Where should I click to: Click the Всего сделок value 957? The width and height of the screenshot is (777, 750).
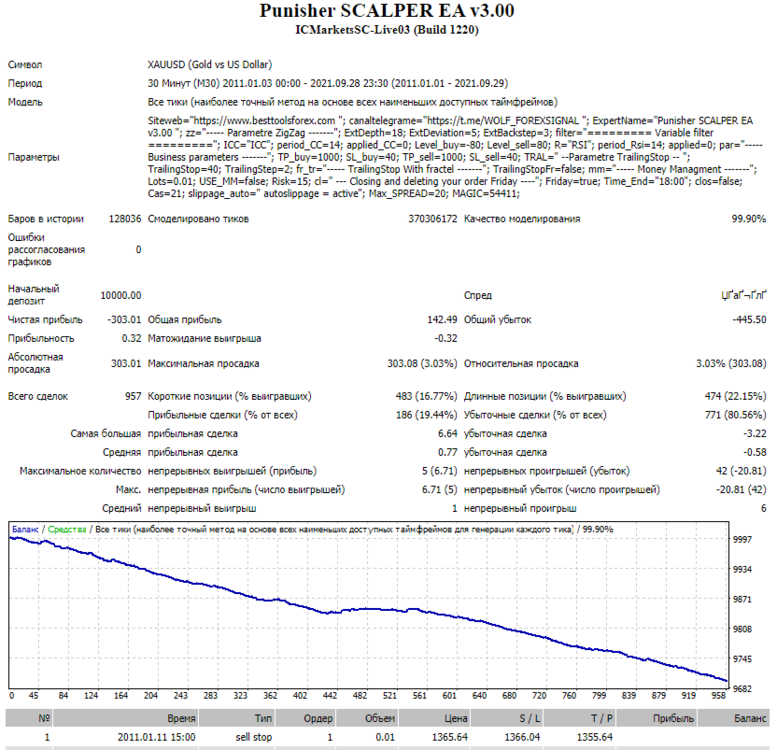pyautogui.click(x=133, y=396)
